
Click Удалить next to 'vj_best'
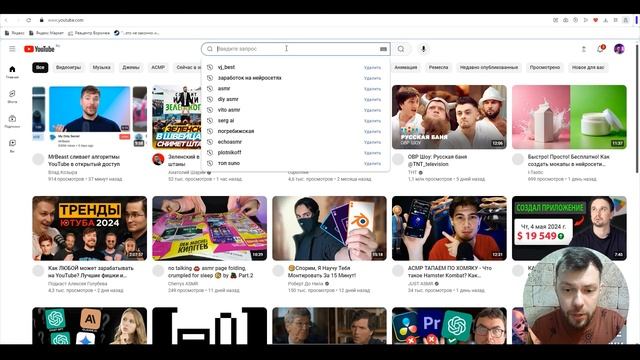[372, 67]
